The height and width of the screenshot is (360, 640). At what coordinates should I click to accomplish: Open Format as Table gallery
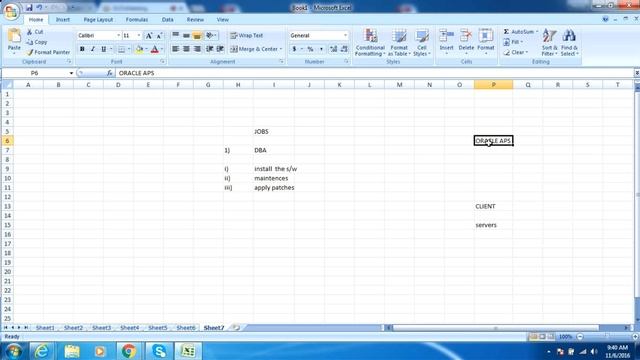399,42
